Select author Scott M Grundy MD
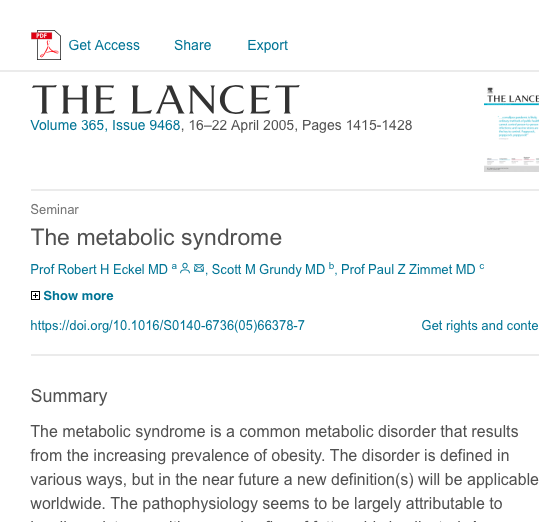 268,269
